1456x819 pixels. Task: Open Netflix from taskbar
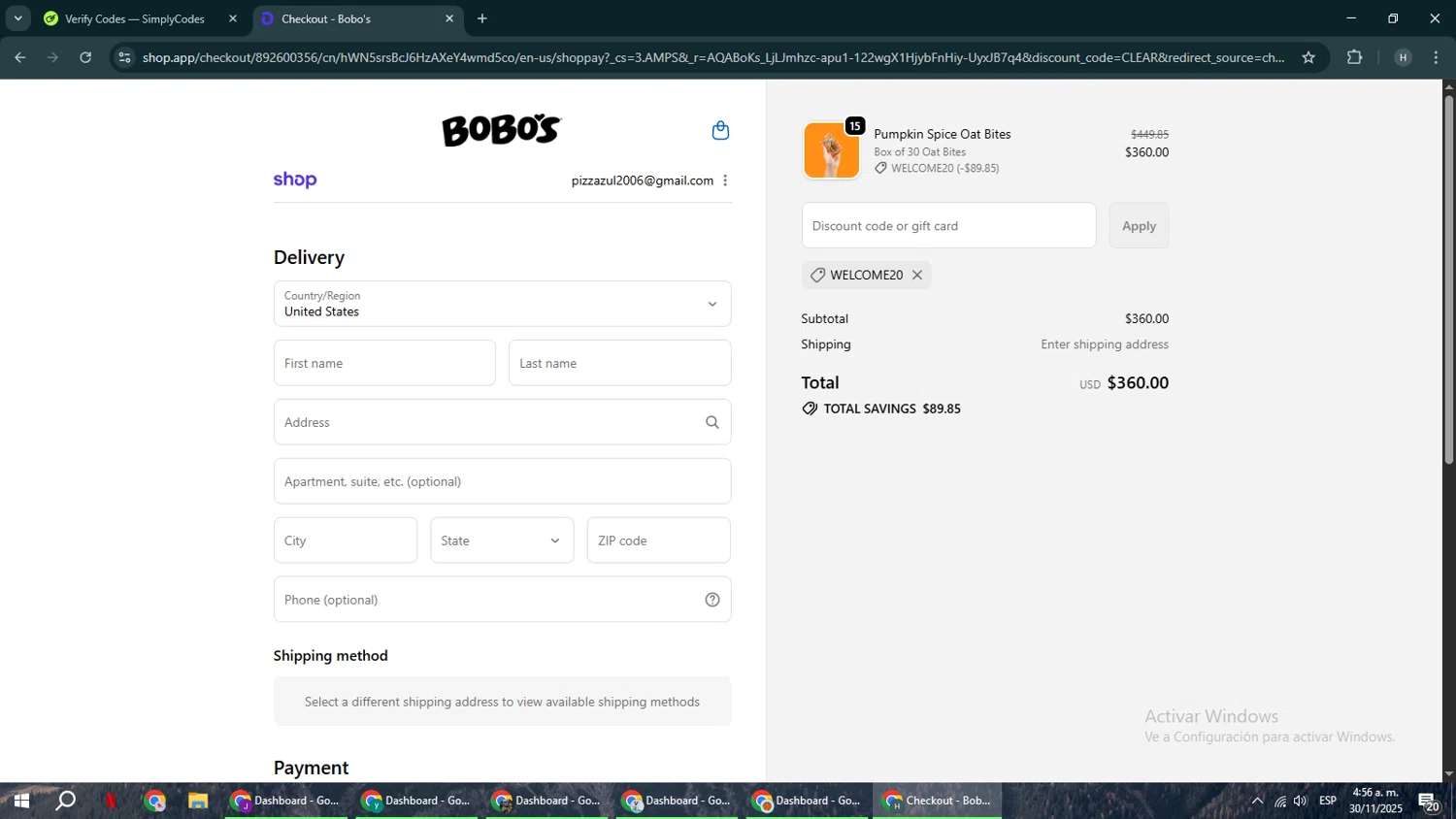(111, 801)
